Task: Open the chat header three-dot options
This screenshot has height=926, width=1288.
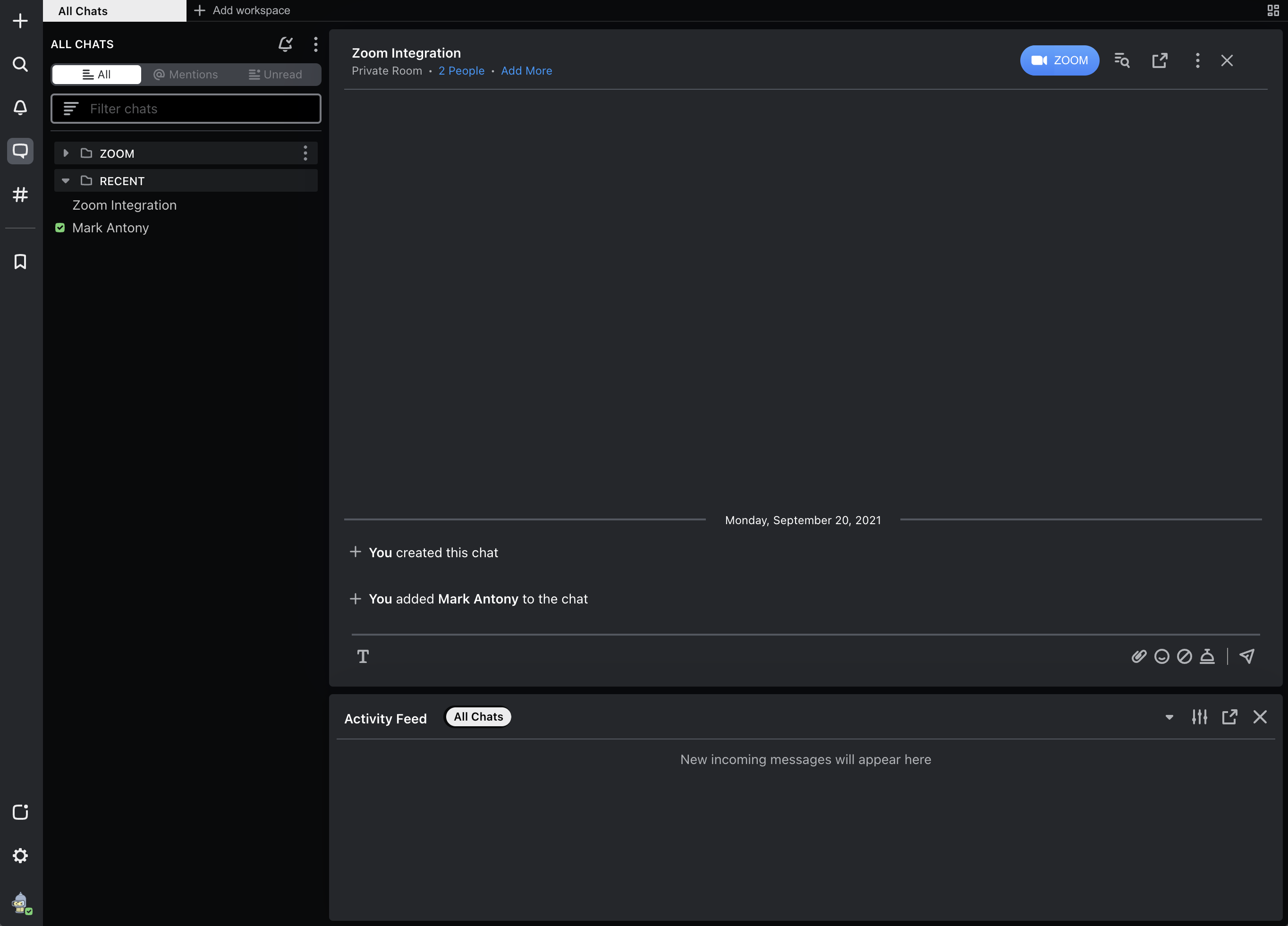Action: (x=1198, y=60)
